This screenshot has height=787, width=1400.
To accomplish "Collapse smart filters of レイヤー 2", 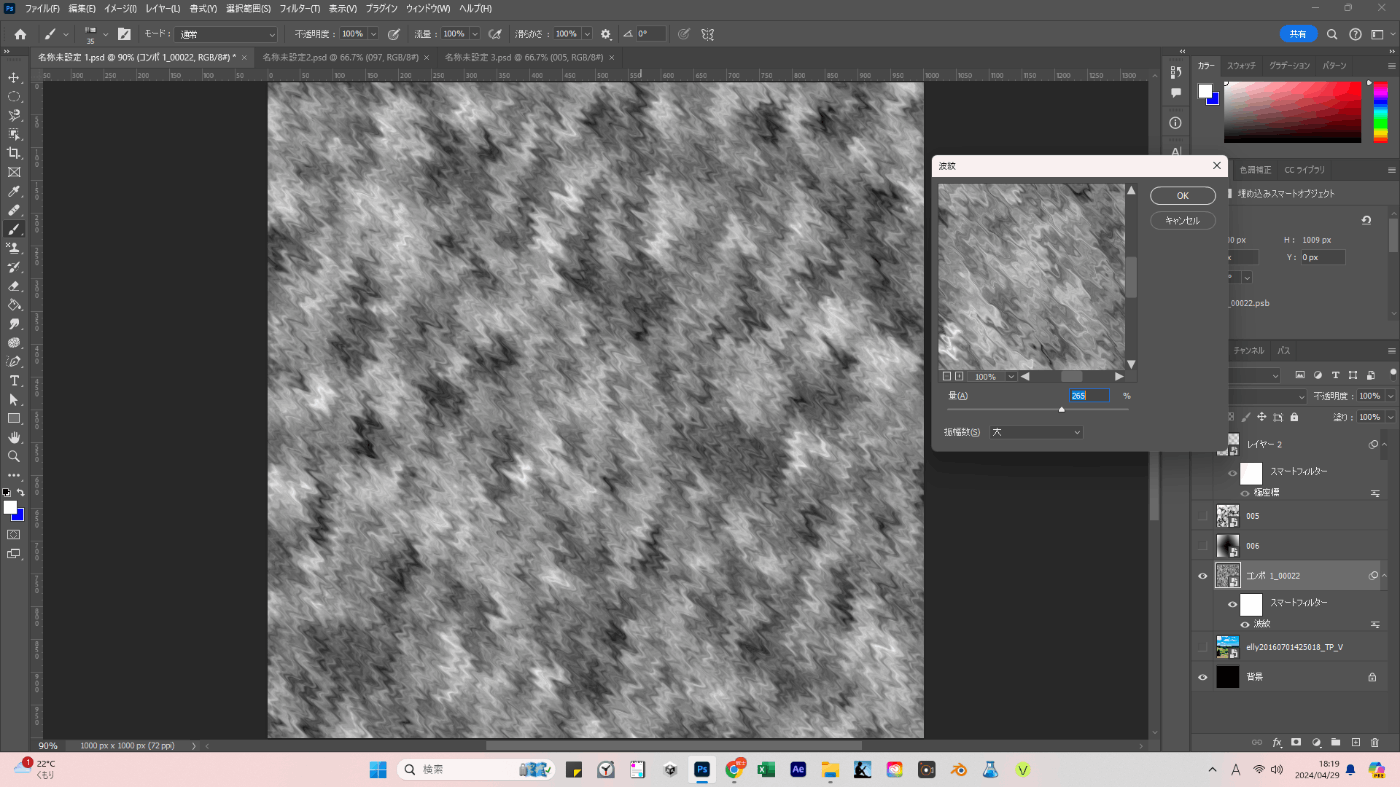I will coord(1385,444).
